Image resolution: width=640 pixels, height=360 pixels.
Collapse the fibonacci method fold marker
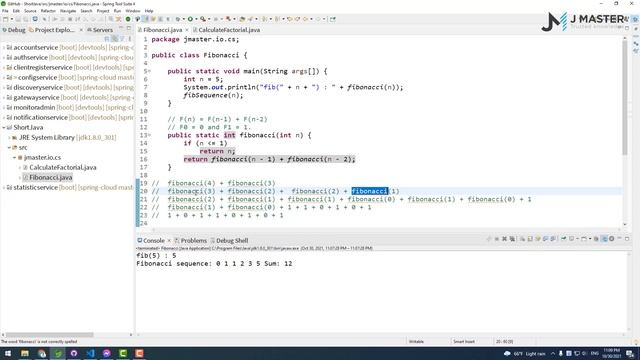click(149, 135)
